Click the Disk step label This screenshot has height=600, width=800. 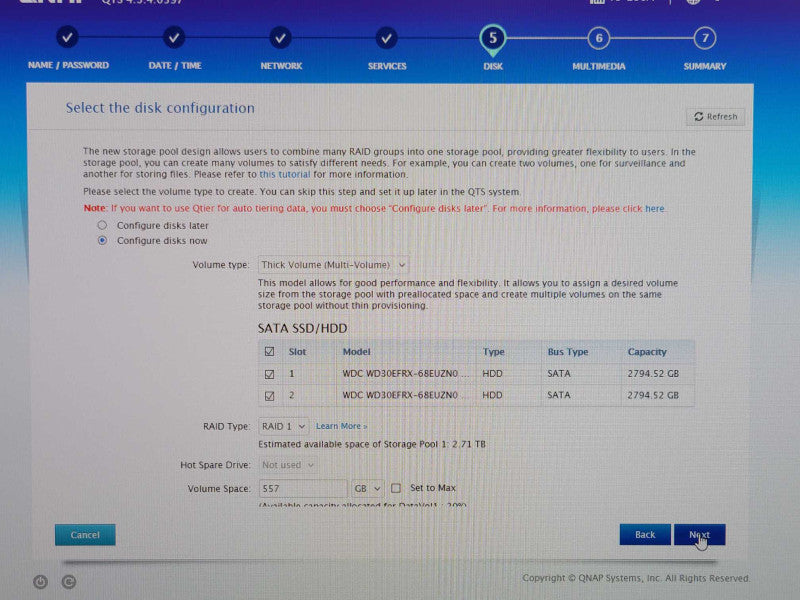tap(493, 66)
